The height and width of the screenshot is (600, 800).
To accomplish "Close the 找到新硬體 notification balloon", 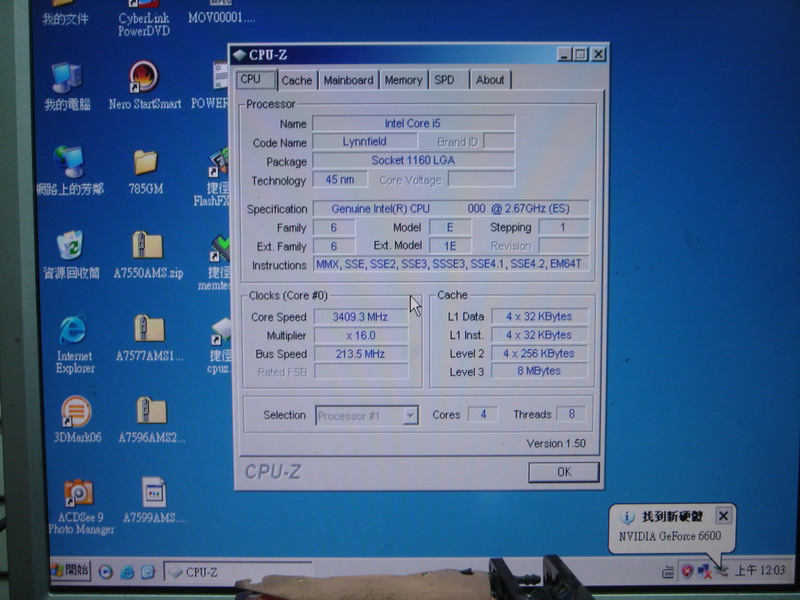I will point(723,516).
